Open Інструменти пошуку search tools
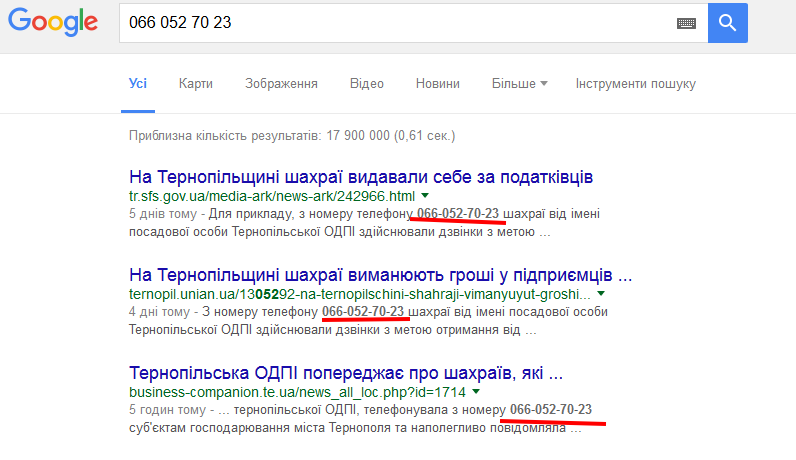This screenshot has height=460, width=796. 635,83
